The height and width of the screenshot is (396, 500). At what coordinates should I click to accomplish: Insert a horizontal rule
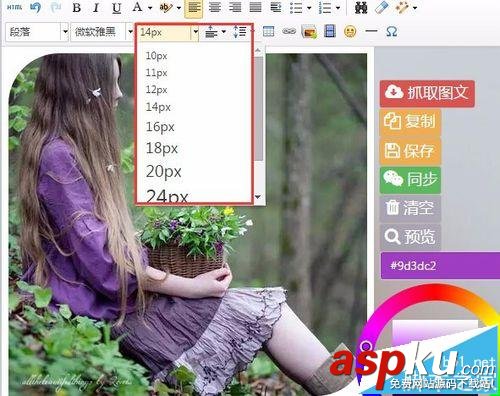coord(371,31)
